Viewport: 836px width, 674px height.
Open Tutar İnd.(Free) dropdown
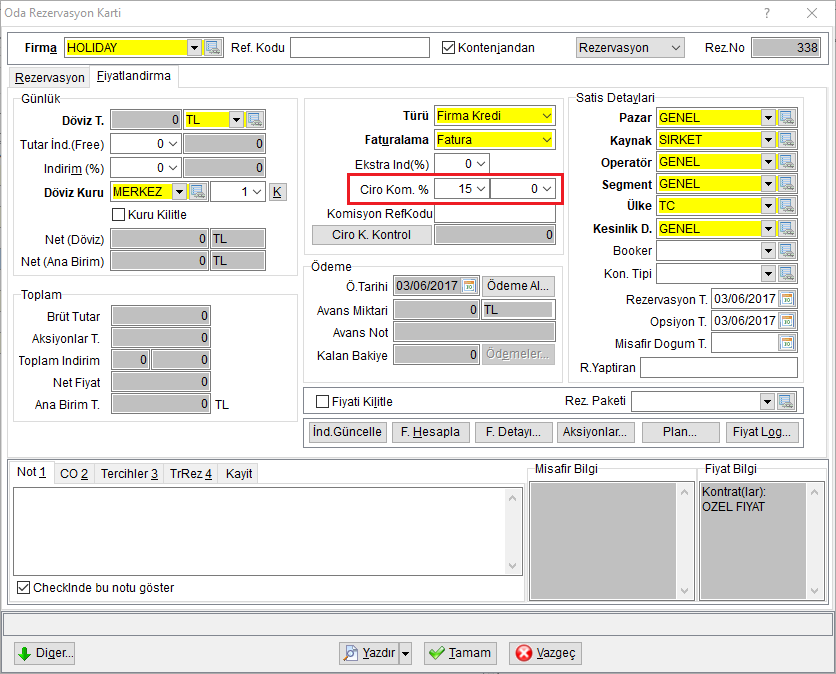(x=173, y=144)
